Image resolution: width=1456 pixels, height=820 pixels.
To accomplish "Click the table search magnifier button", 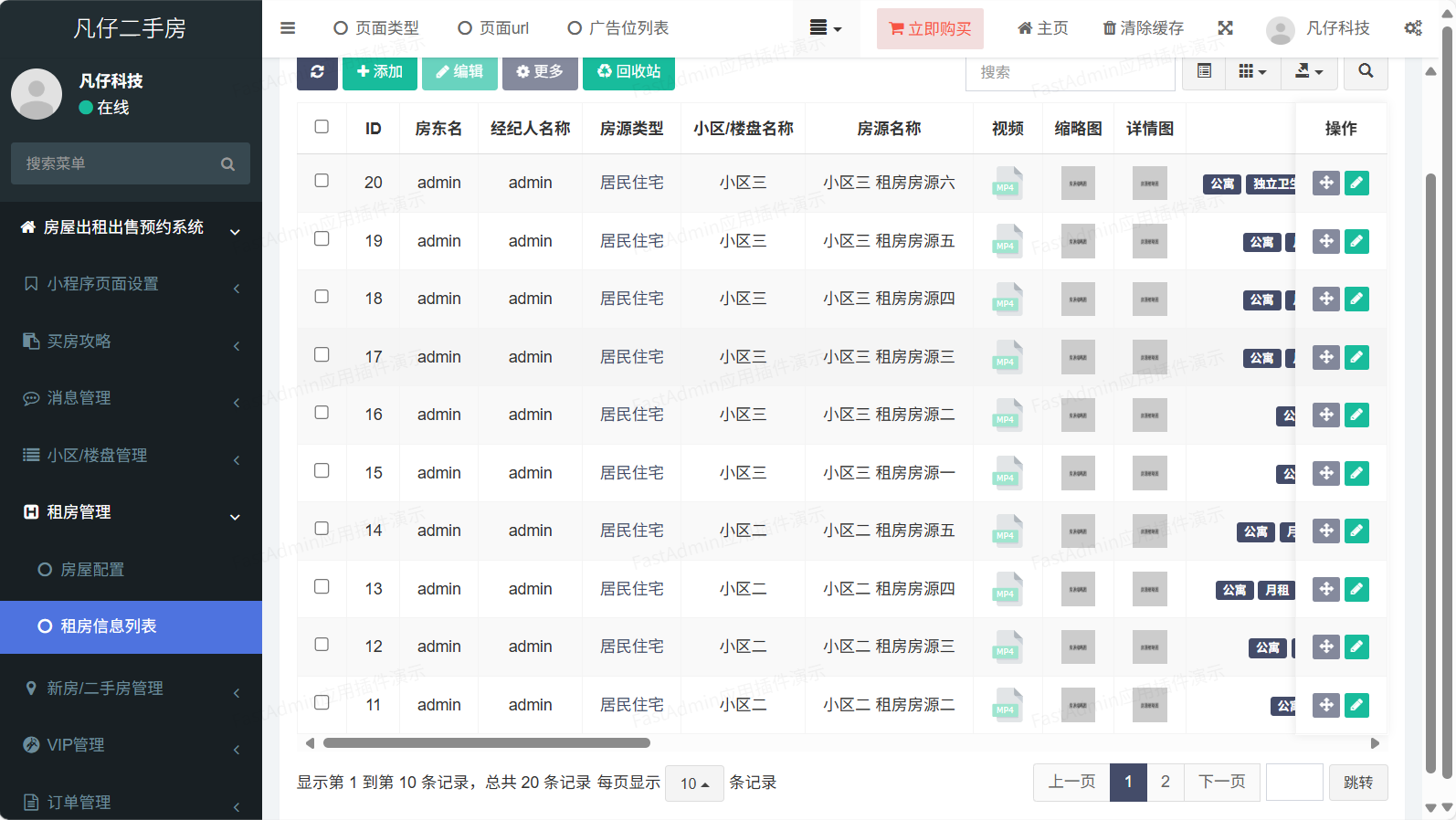I will click(1366, 71).
